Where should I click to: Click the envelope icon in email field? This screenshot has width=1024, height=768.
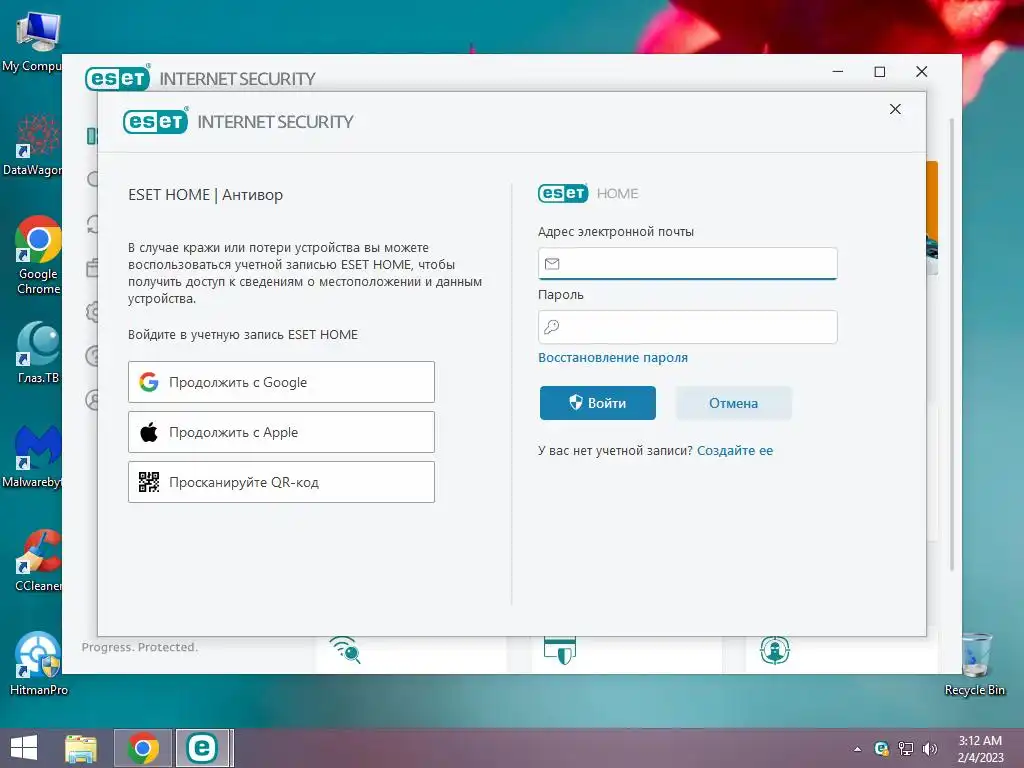pos(552,264)
